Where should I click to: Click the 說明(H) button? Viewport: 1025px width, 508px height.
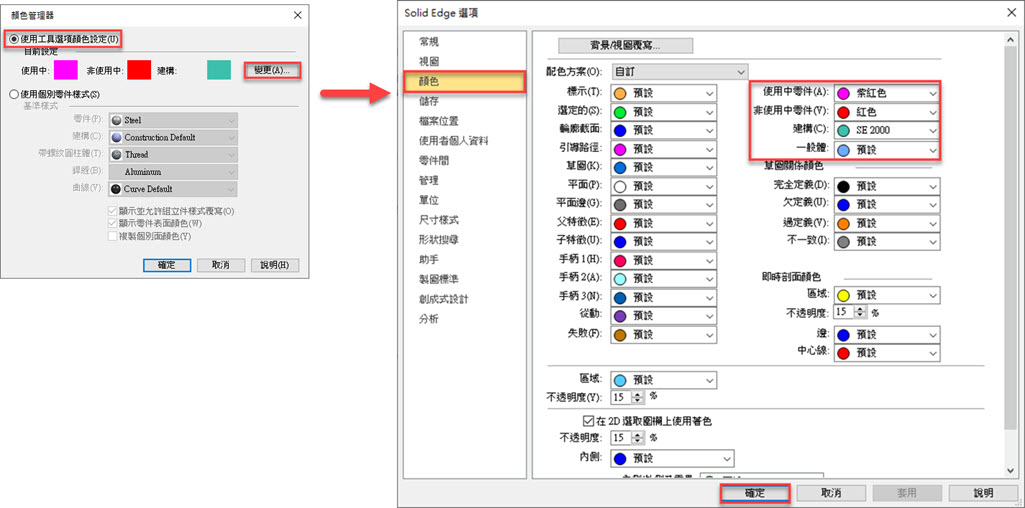tap(275, 265)
